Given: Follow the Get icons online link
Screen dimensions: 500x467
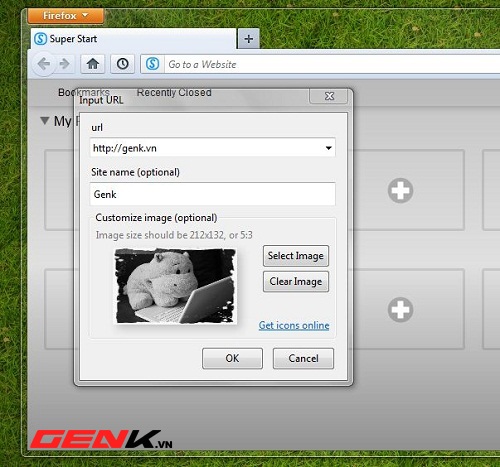Looking at the screenshot, I should coord(294,325).
